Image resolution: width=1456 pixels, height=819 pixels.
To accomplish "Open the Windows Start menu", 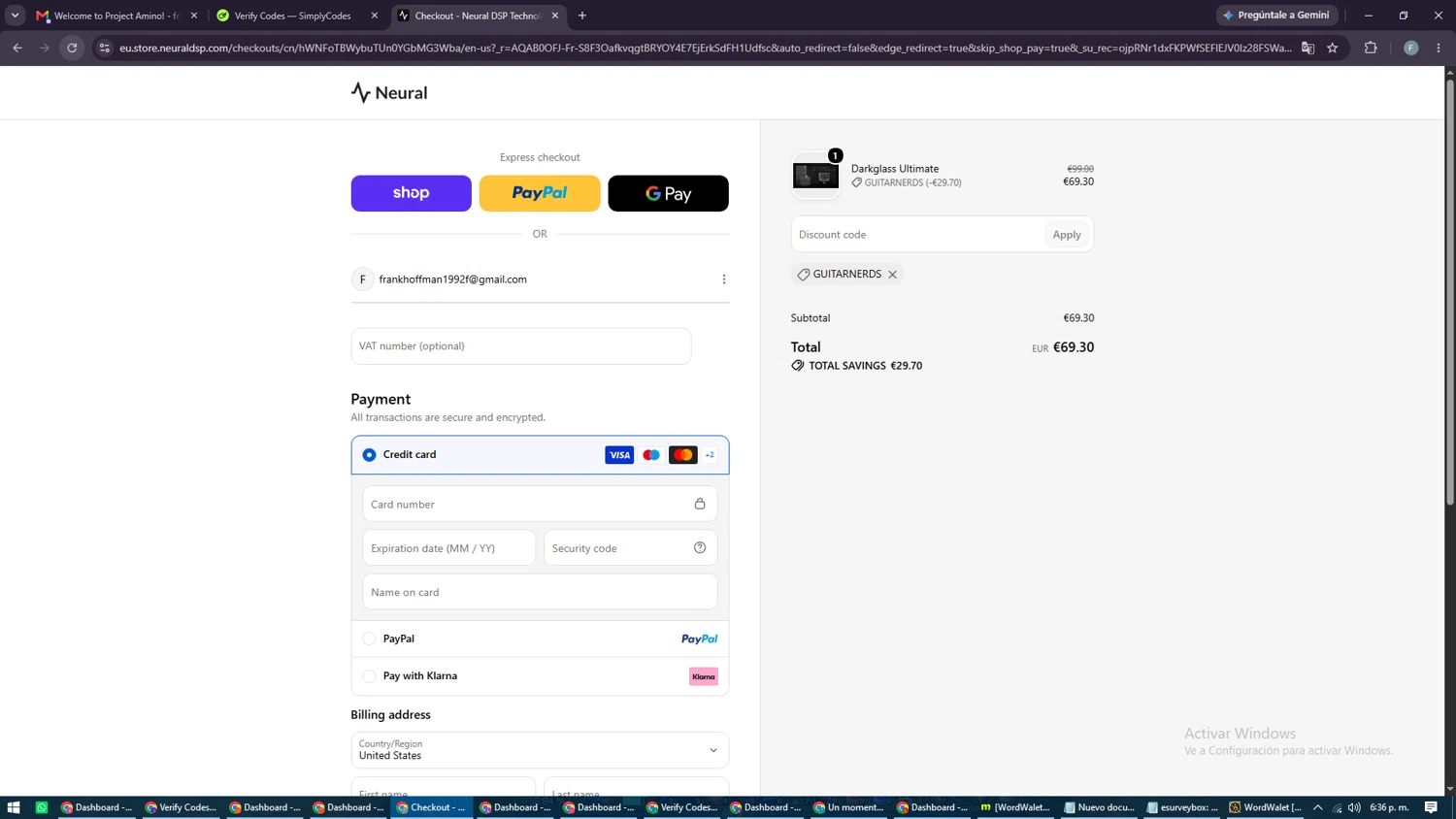I will [x=14, y=807].
